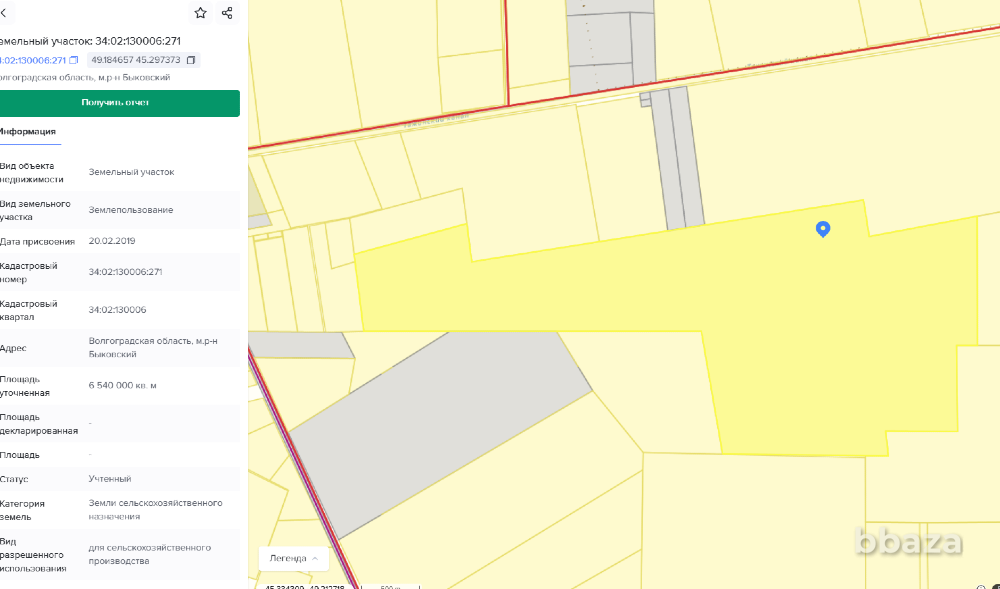Click the Статус value Учтенный

(x=110, y=479)
